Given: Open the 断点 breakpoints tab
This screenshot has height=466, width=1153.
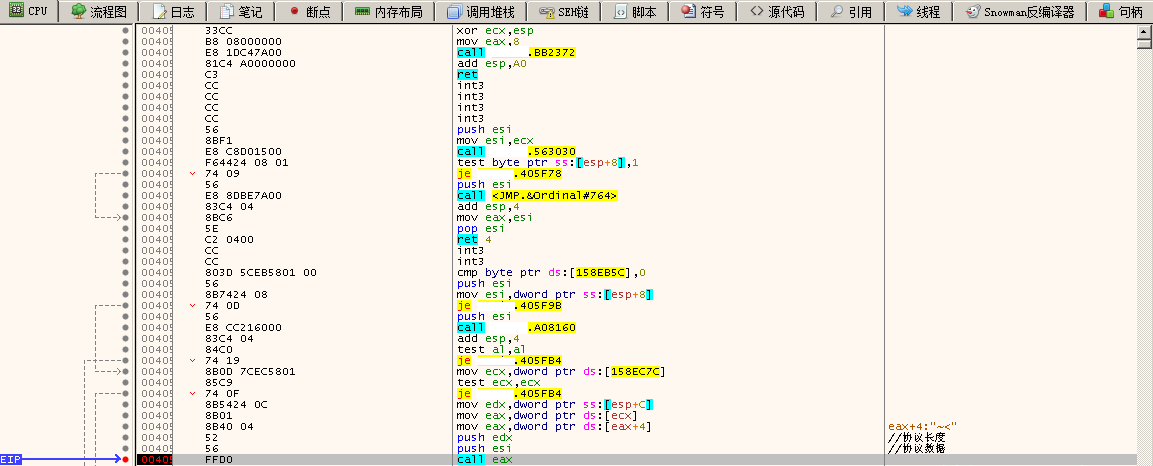Looking at the screenshot, I should point(308,12).
